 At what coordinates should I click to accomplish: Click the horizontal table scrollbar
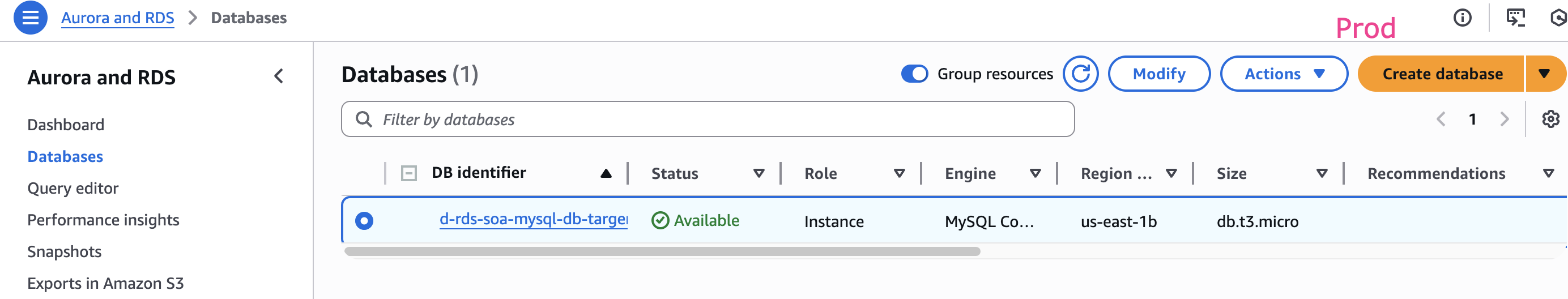662,251
